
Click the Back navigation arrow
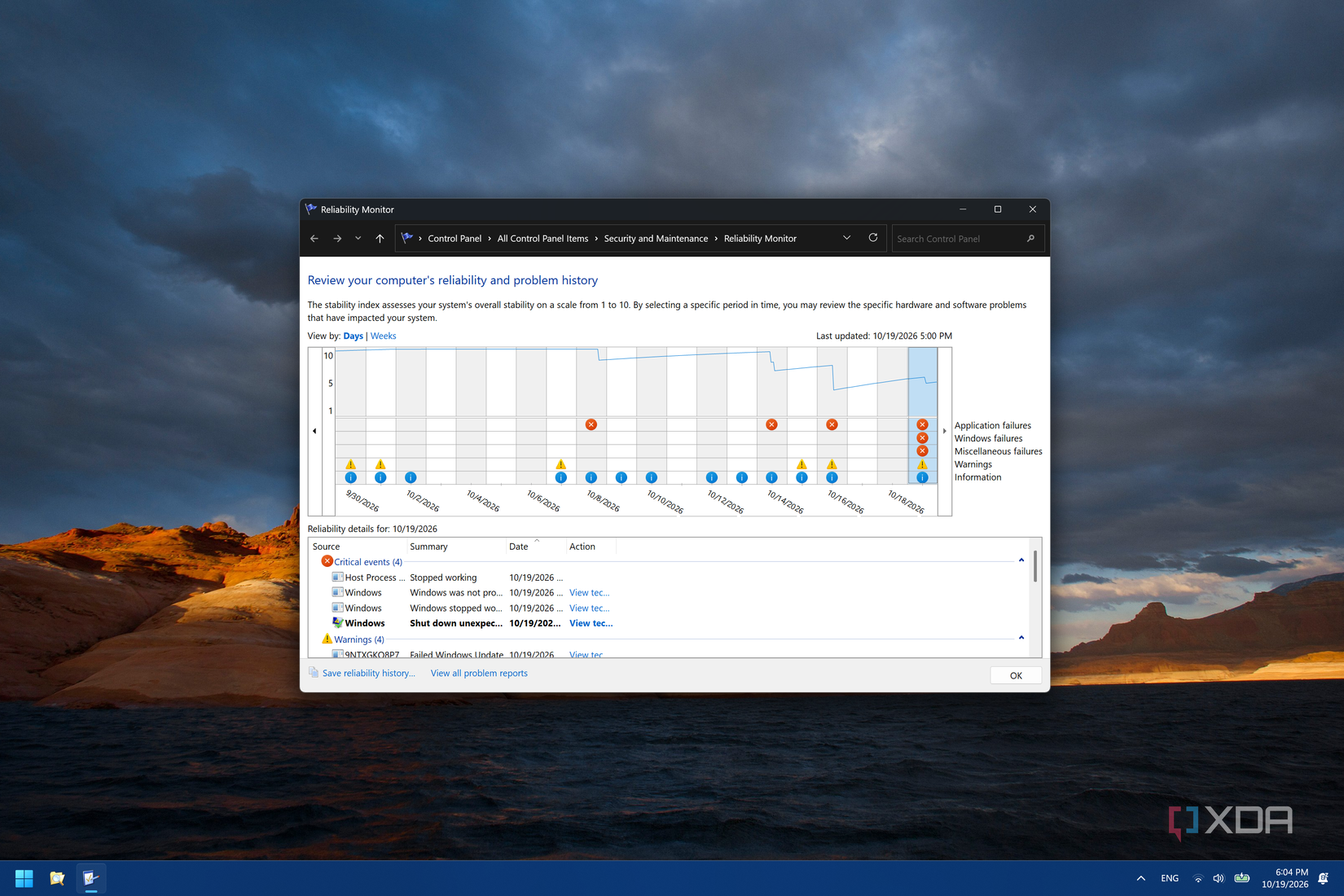tap(314, 239)
